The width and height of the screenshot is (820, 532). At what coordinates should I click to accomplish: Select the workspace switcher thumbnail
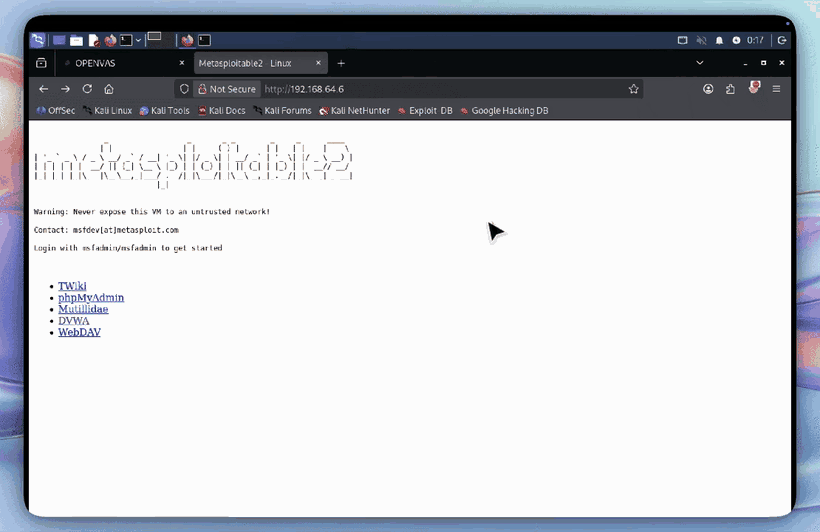click(154, 37)
